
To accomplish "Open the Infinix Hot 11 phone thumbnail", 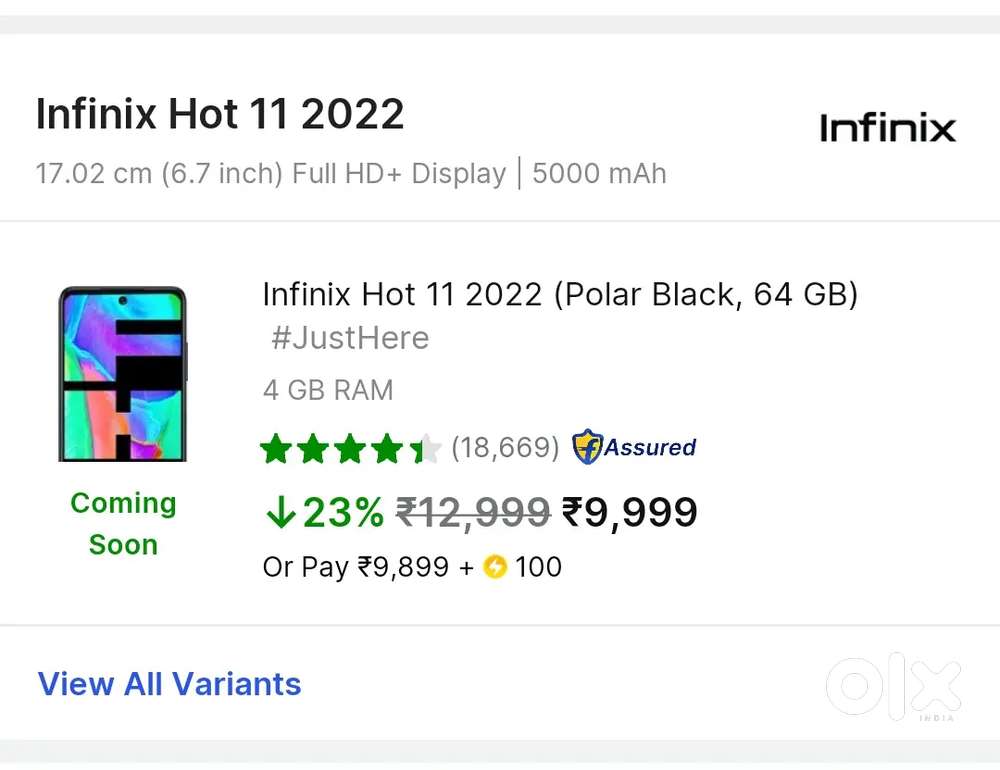I will (123, 373).
